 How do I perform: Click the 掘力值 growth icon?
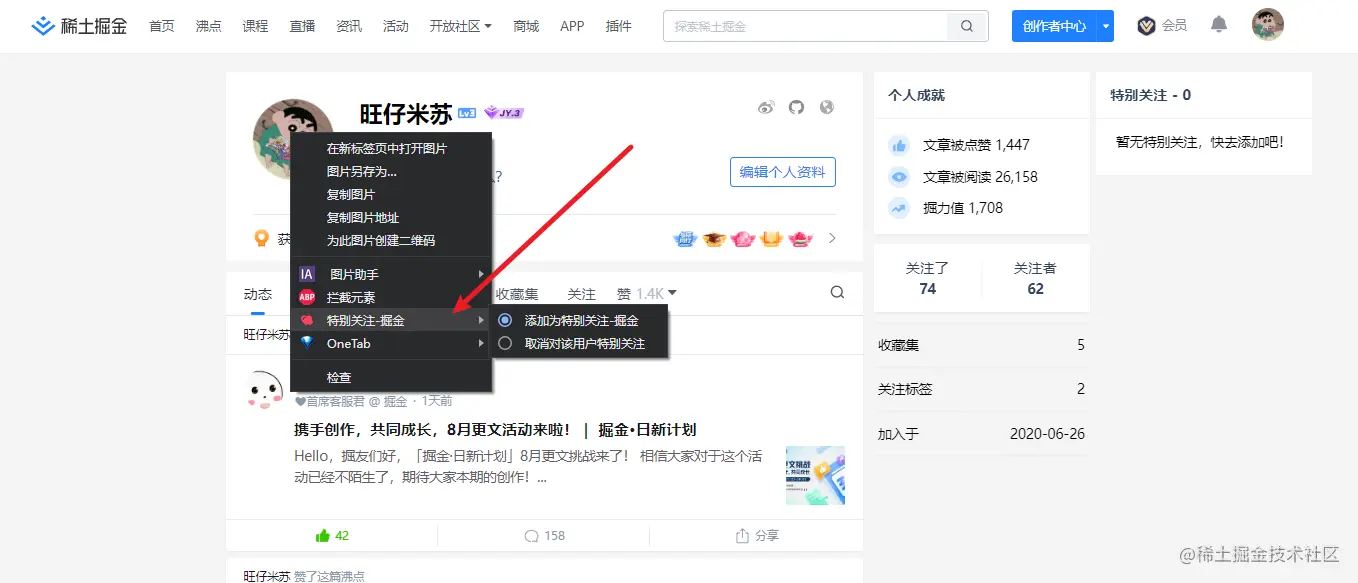pos(899,208)
